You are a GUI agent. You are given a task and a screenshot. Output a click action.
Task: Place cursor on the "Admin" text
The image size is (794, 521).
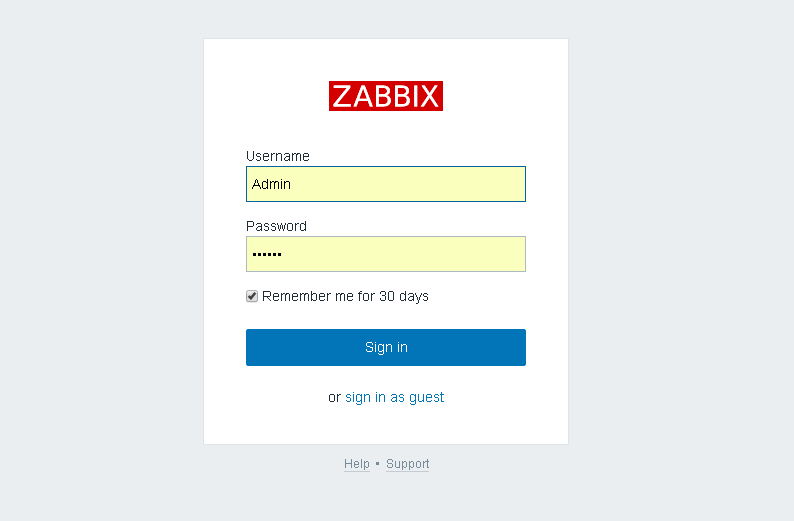click(x=271, y=184)
